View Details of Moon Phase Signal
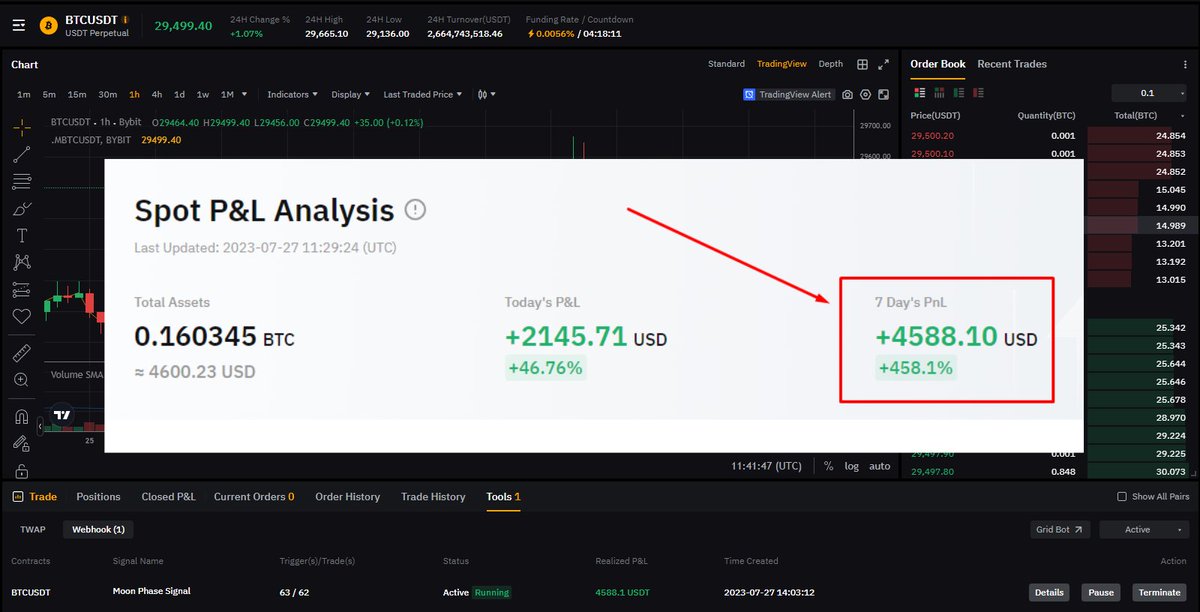 pos(1049,592)
